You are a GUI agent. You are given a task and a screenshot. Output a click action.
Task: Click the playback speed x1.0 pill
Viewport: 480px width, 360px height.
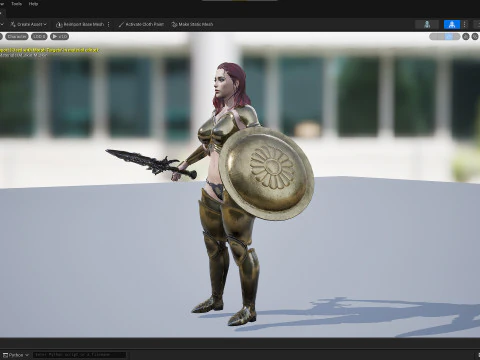[60, 37]
